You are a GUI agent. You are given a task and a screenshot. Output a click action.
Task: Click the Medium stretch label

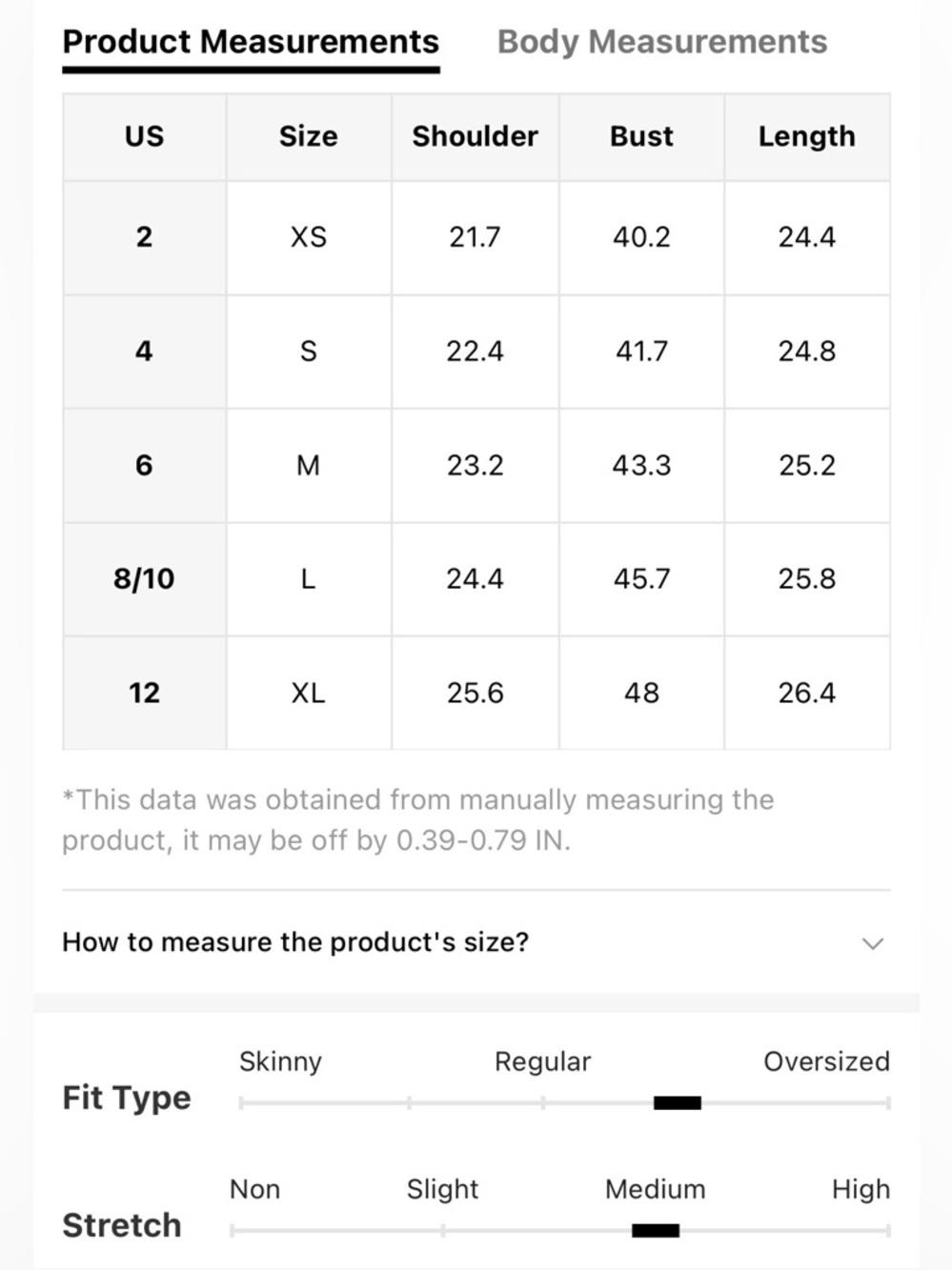(656, 1189)
